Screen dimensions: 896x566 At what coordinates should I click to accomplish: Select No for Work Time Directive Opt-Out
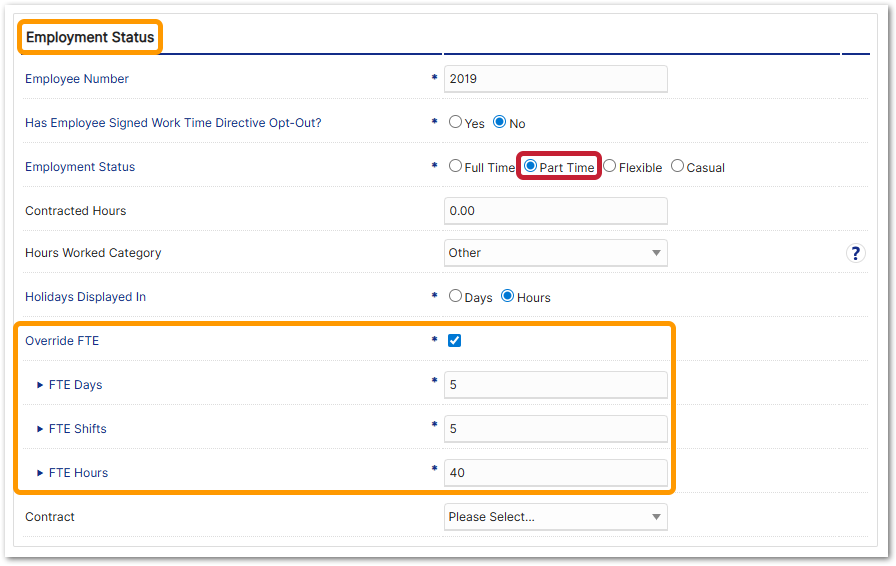[500, 122]
